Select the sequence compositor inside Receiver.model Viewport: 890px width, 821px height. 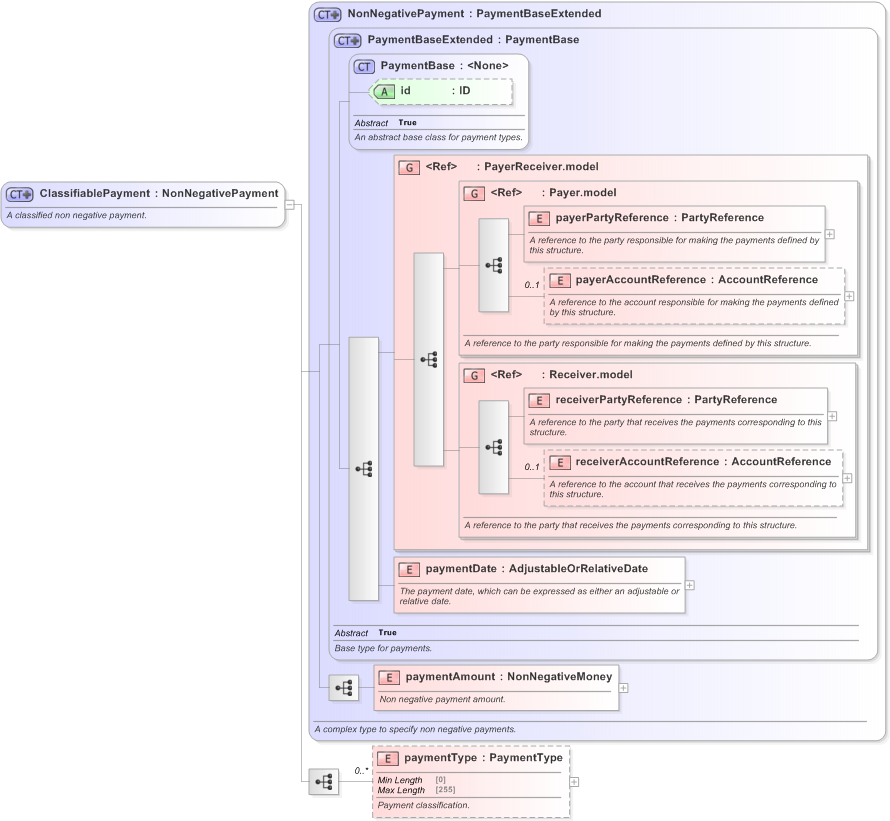(x=493, y=447)
